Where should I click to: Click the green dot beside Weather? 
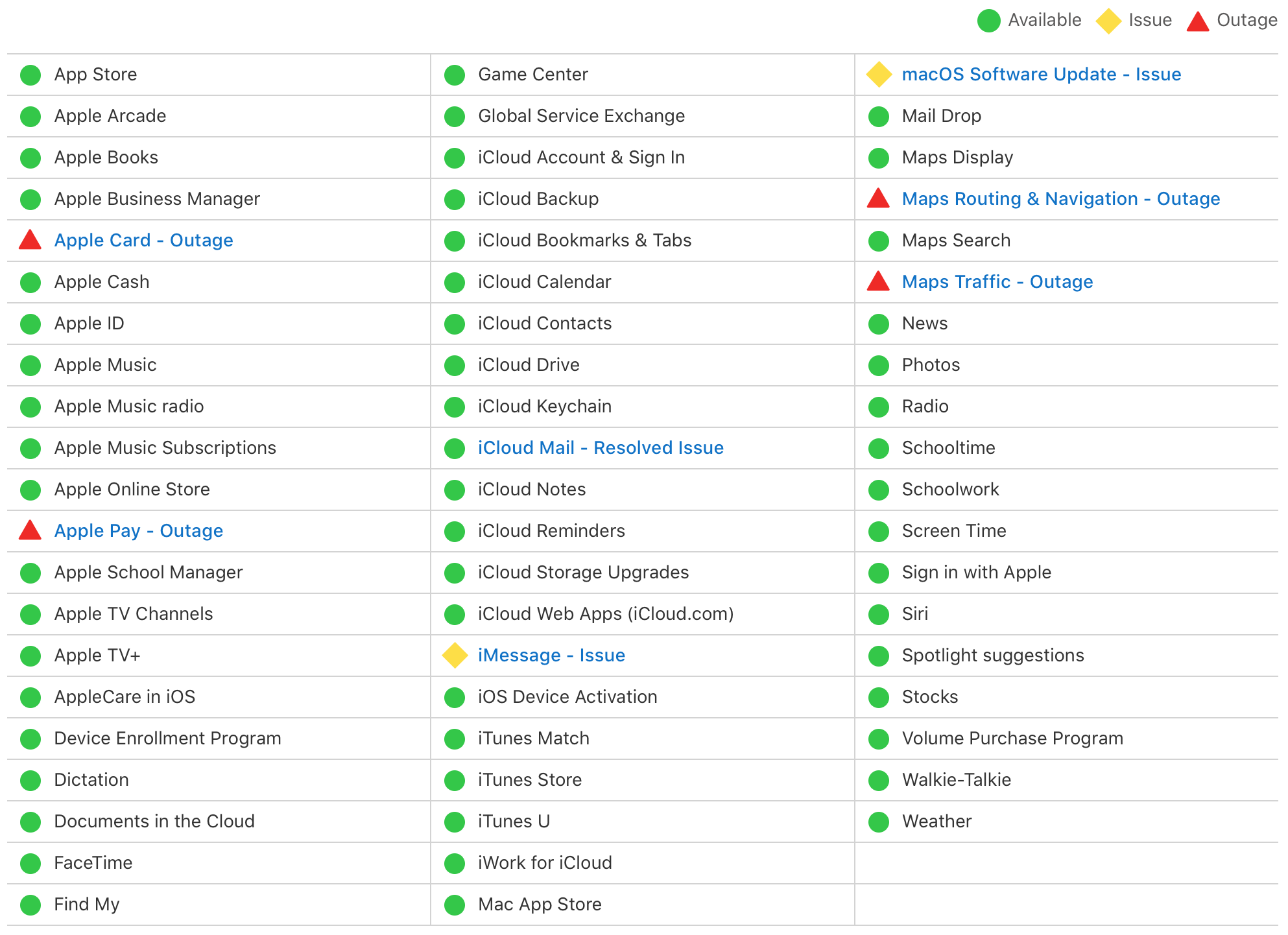[879, 822]
